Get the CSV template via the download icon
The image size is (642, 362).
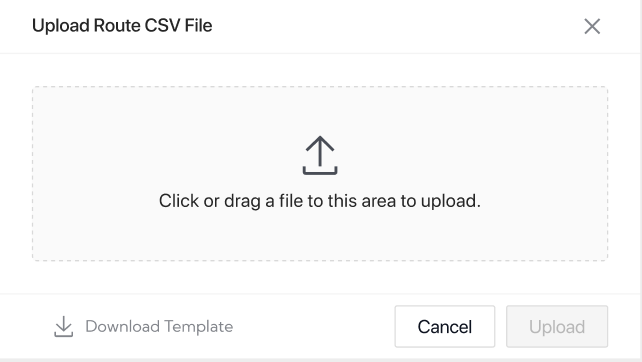click(x=63, y=326)
